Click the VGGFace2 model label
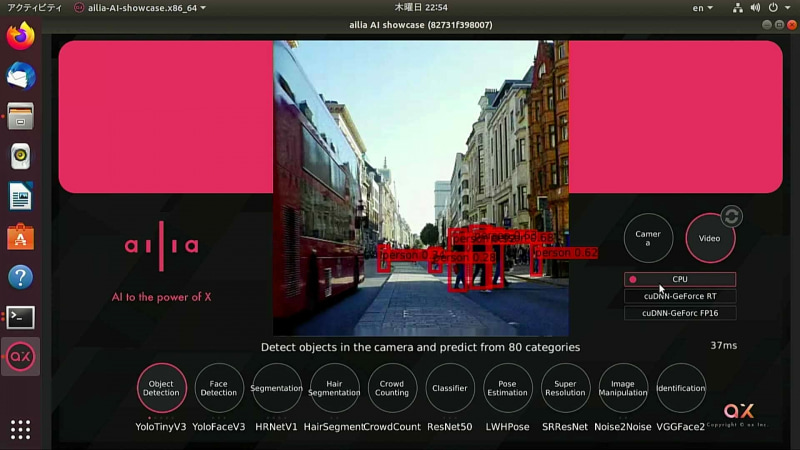800x450 pixels. [x=681, y=427]
